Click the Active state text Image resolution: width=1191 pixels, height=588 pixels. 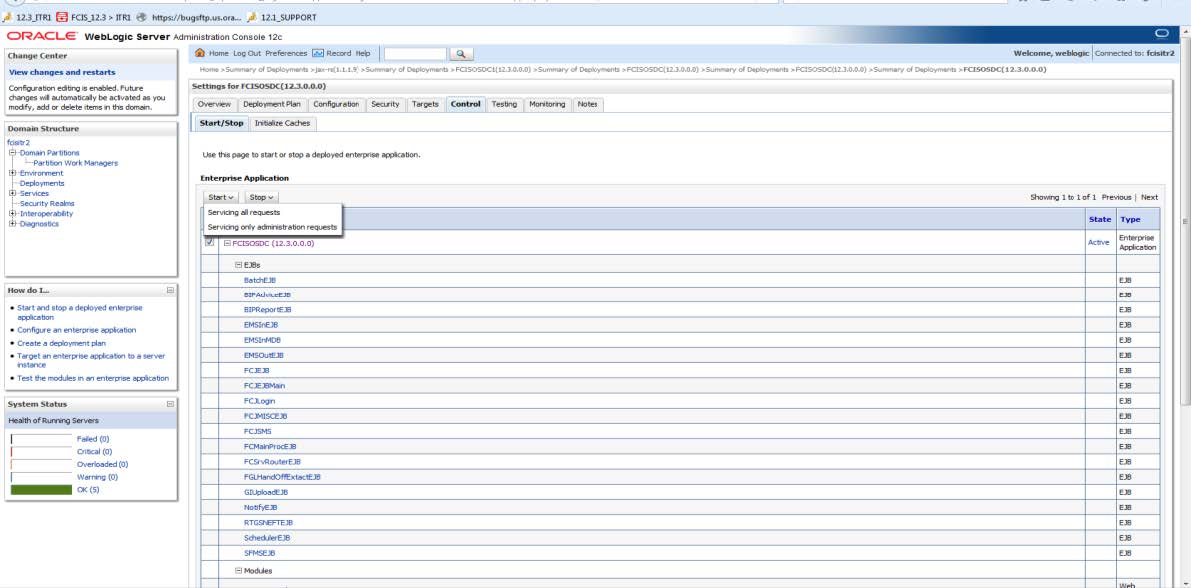(1099, 242)
